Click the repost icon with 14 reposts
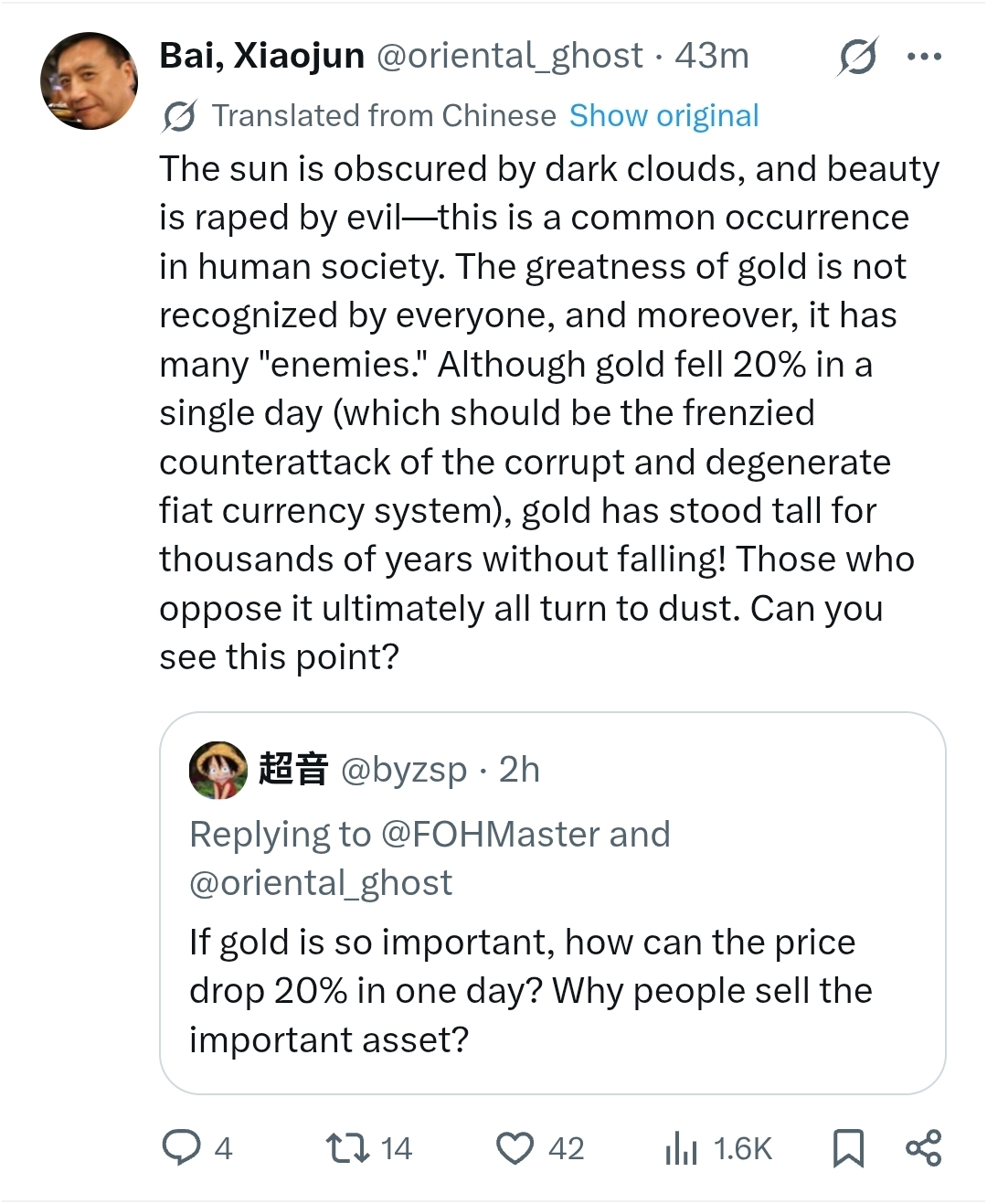 [347, 1147]
